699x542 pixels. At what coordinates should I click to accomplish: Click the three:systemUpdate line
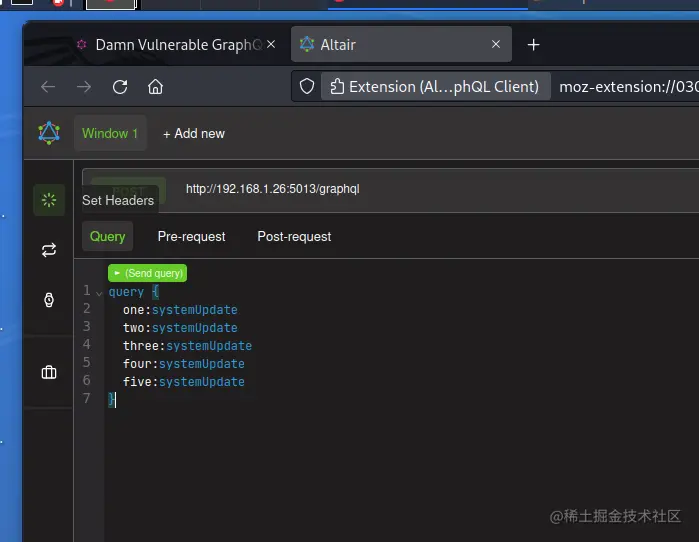(187, 346)
